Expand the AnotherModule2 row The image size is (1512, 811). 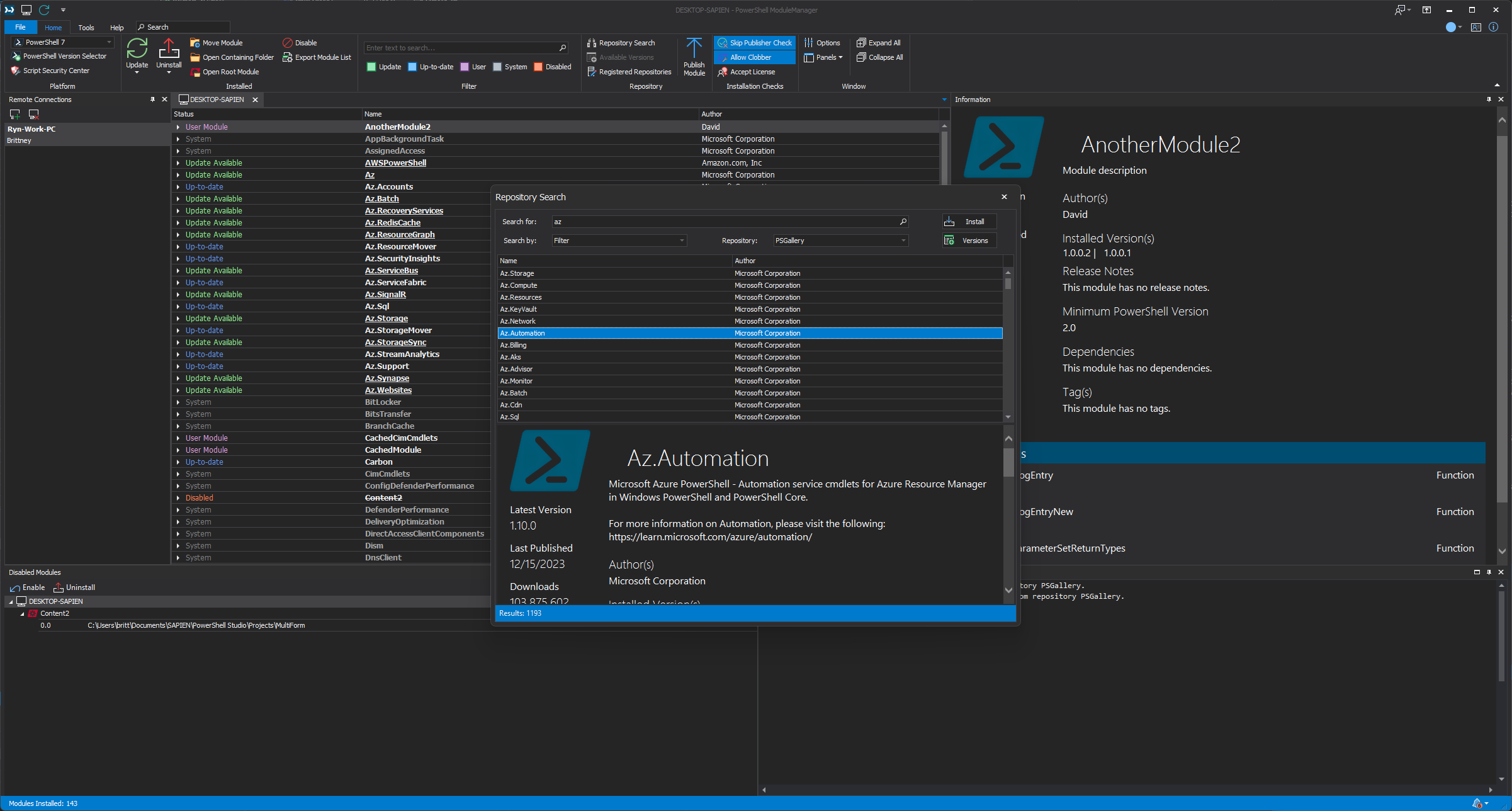pyautogui.click(x=178, y=127)
